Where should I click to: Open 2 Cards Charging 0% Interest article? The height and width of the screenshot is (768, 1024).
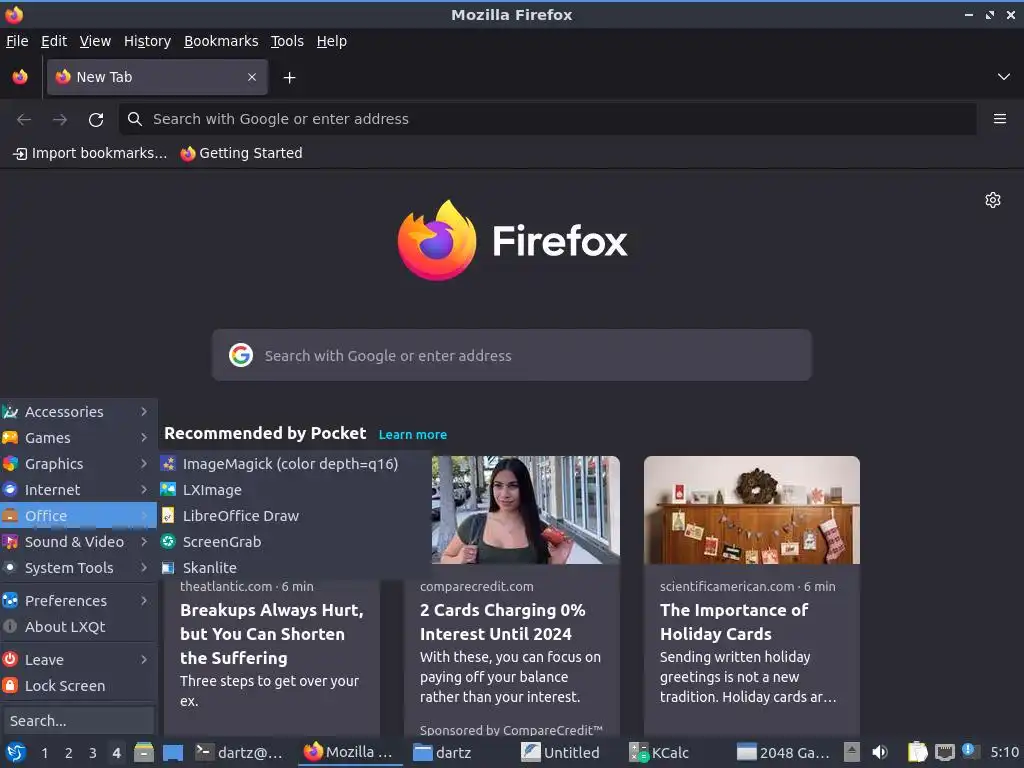[502, 622]
